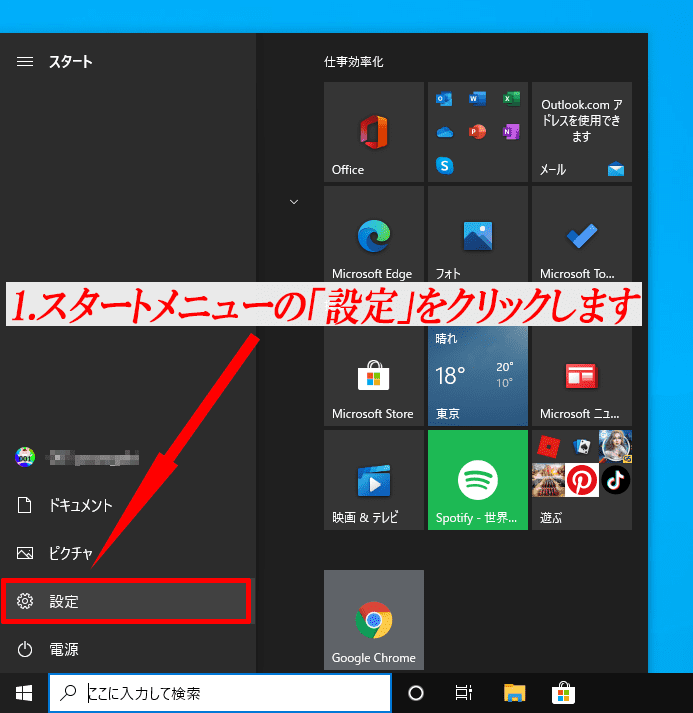Open Google Chrome tile

click(374, 620)
